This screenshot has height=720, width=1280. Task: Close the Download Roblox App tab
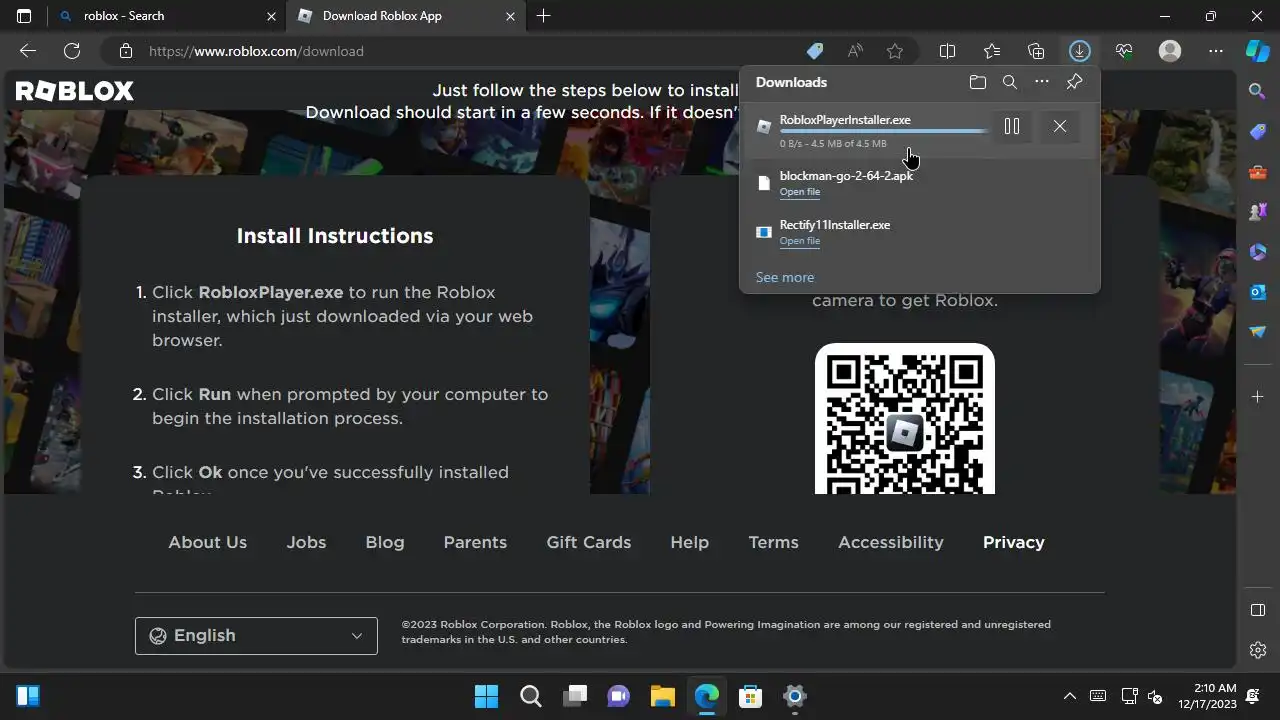point(510,16)
